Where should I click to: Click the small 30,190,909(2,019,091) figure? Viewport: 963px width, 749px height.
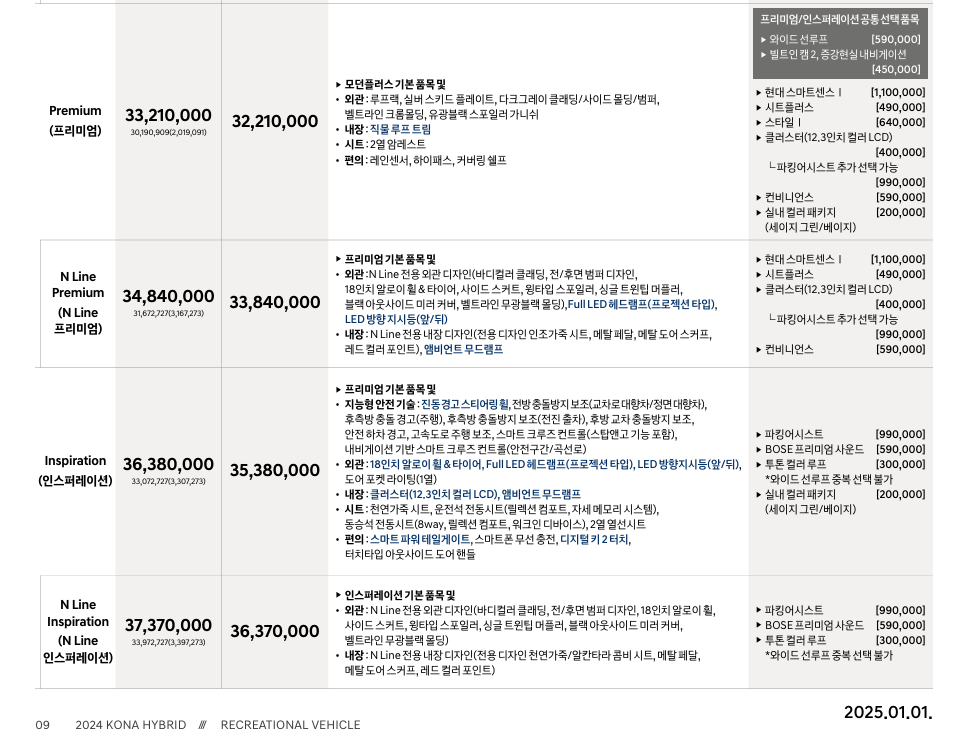[x=168, y=132]
